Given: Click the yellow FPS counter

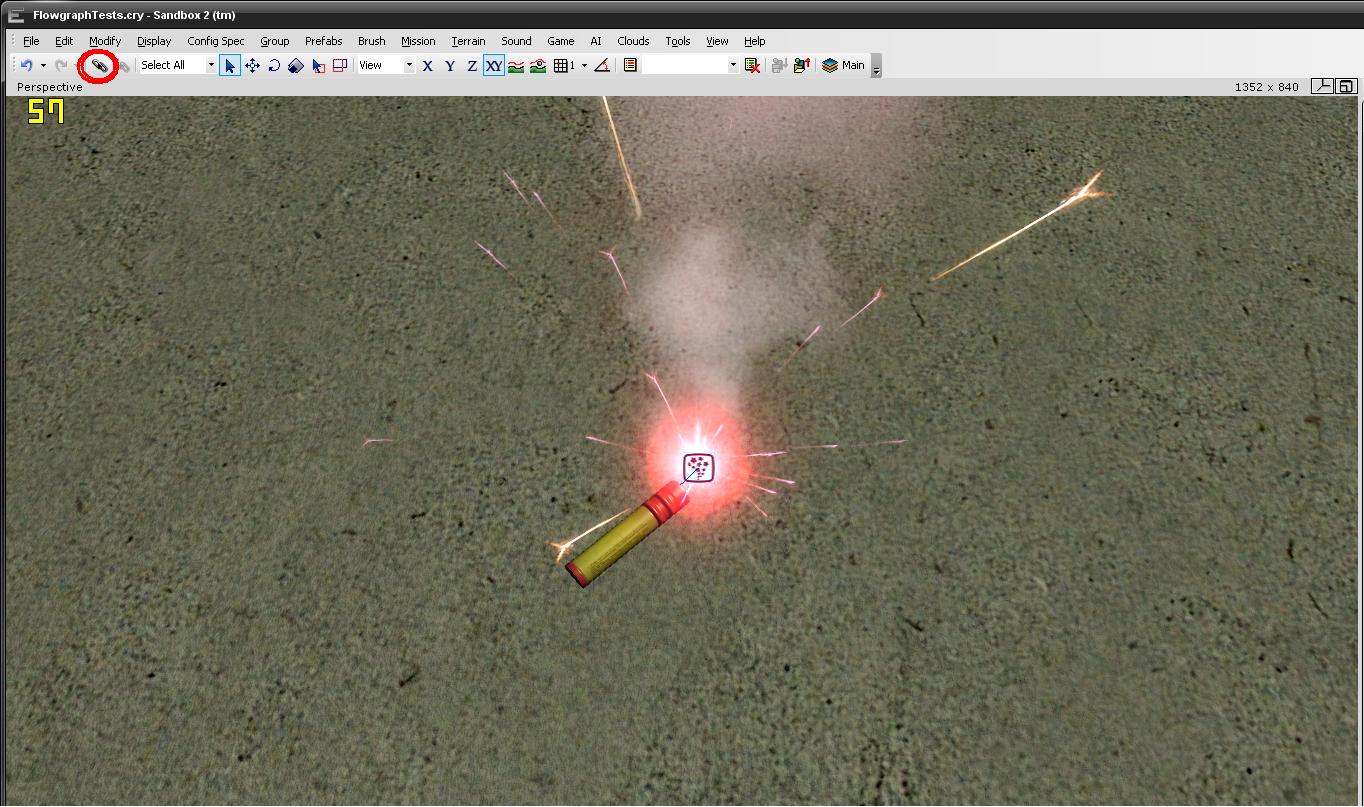Looking at the screenshot, I should (x=46, y=111).
